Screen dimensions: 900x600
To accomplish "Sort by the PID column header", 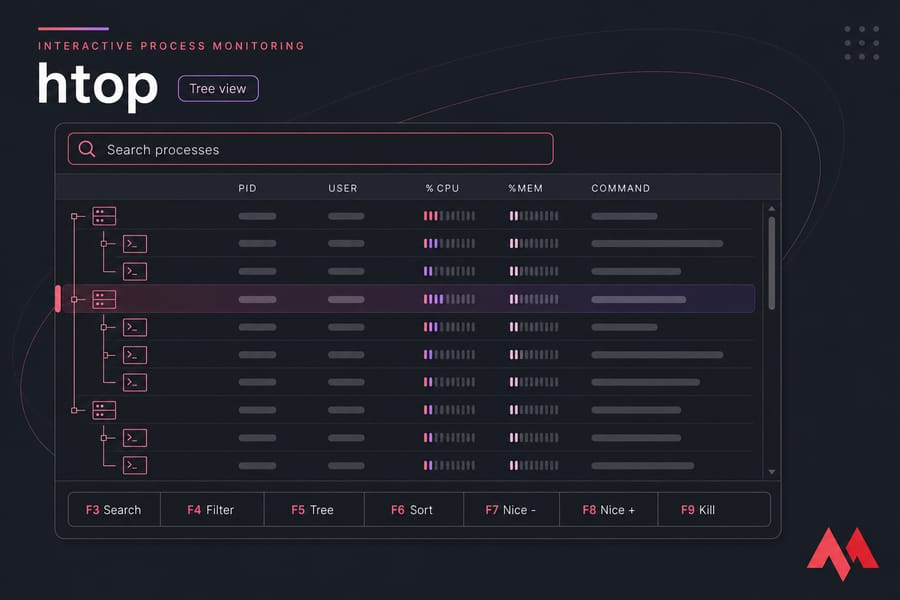I will coord(247,188).
